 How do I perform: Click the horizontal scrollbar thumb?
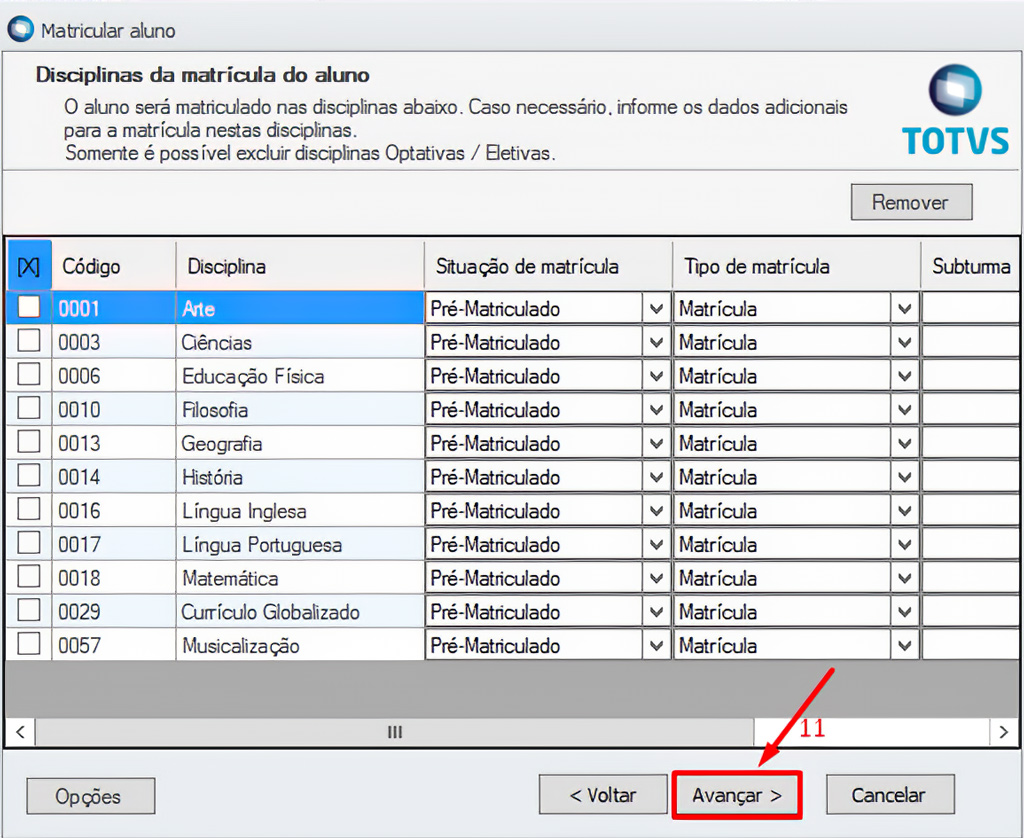pyautogui.click(x=394, y=732)
